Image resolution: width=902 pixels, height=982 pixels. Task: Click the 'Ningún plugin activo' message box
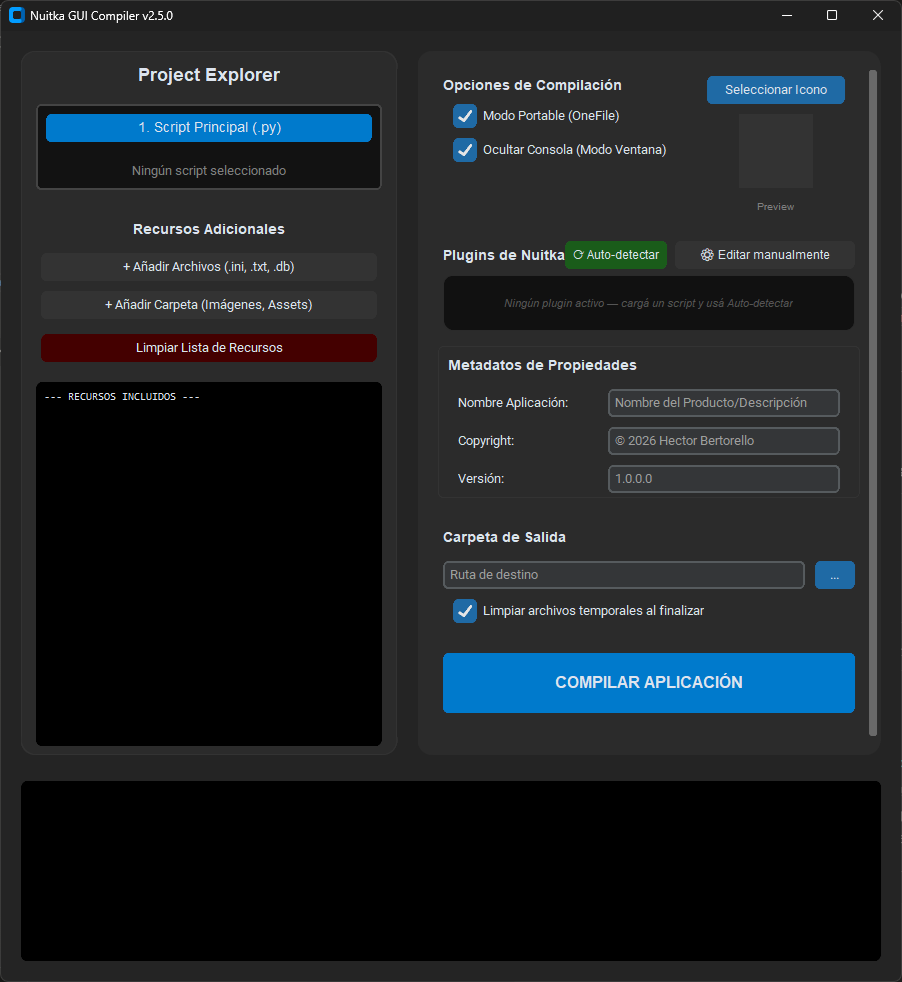[648, 303]
